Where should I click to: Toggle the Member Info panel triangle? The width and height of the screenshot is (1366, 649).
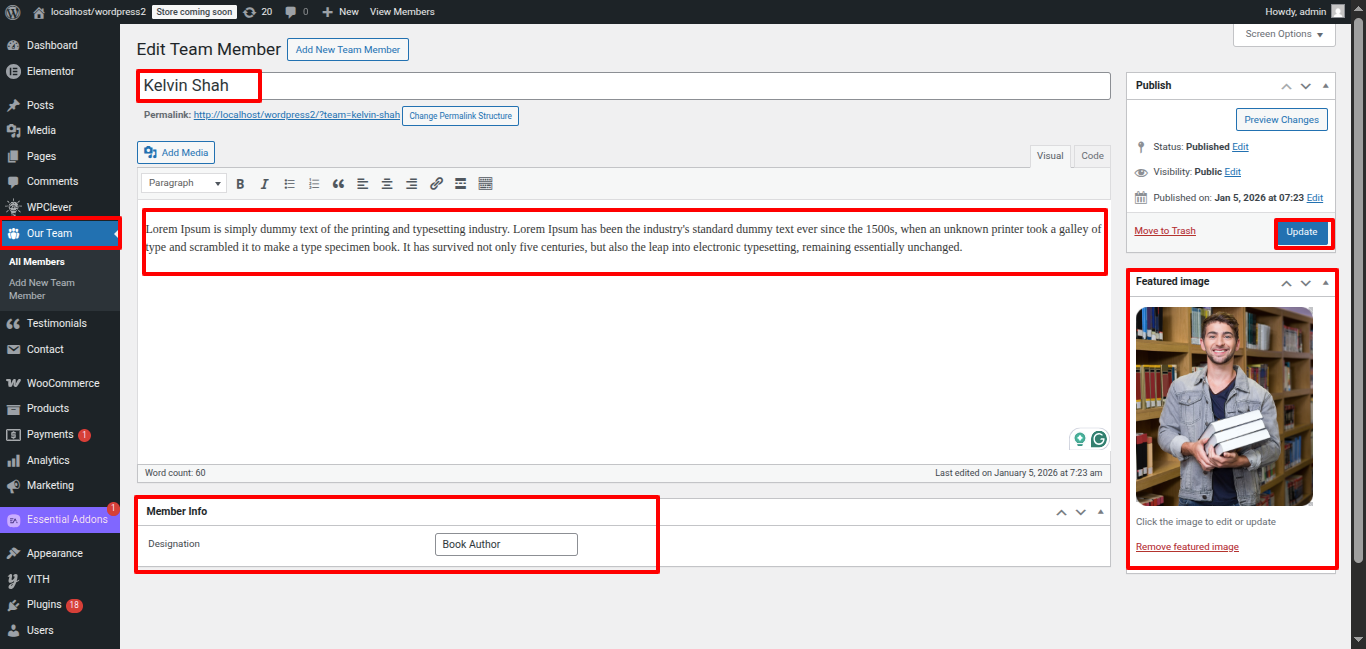click(1101, 512)
